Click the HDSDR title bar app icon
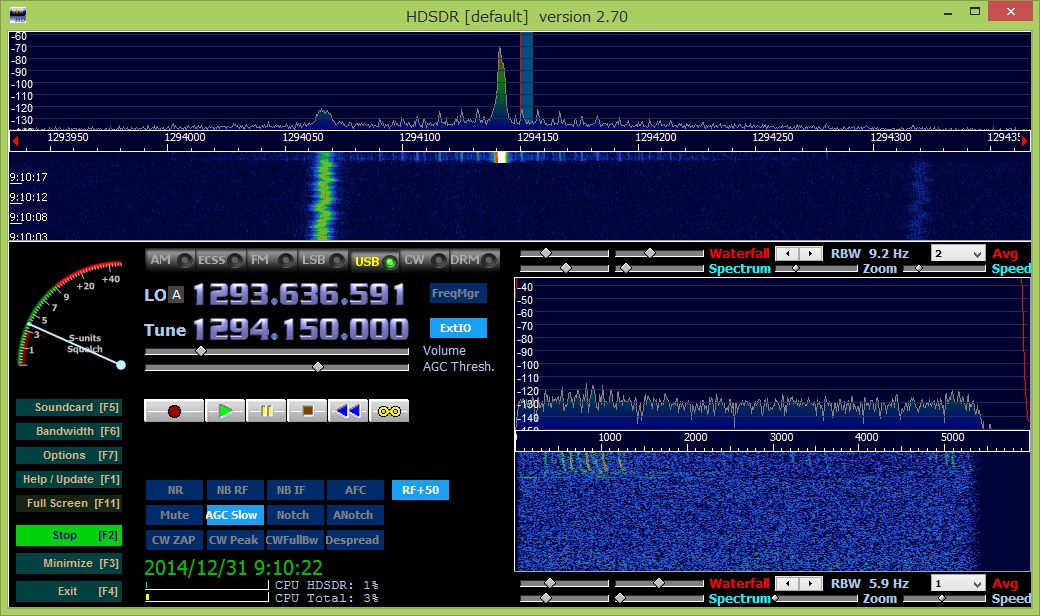This screenshot has width=1040, height=616. point(18,15)
